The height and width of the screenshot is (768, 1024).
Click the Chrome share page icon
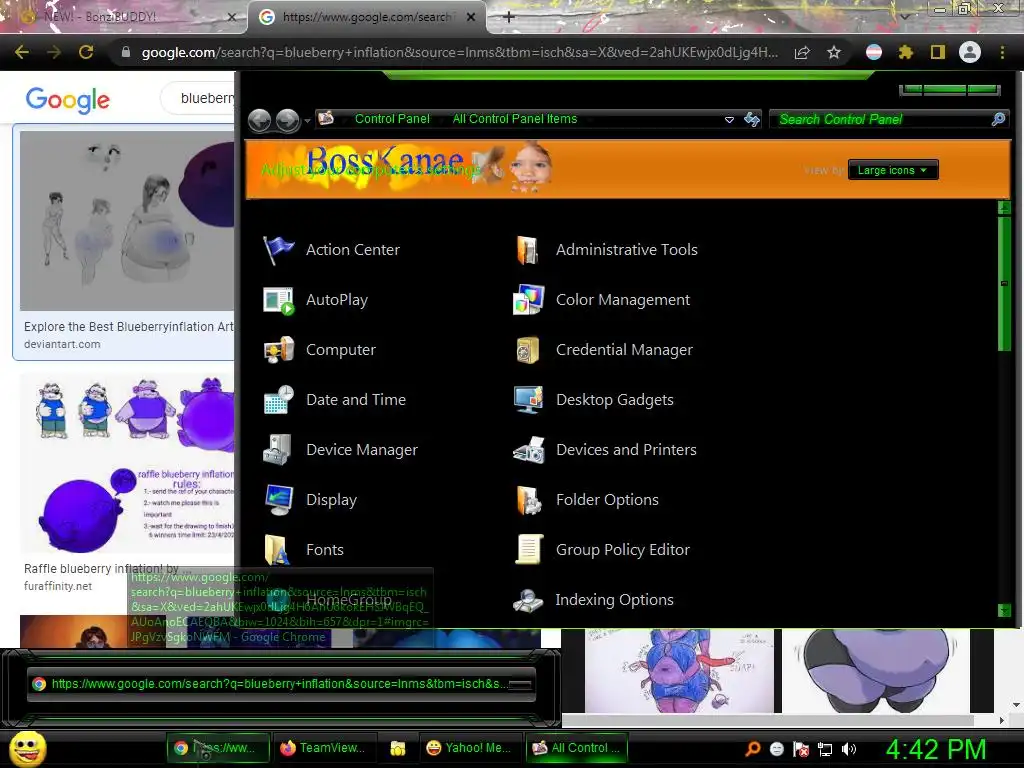[x=802, y=52]
